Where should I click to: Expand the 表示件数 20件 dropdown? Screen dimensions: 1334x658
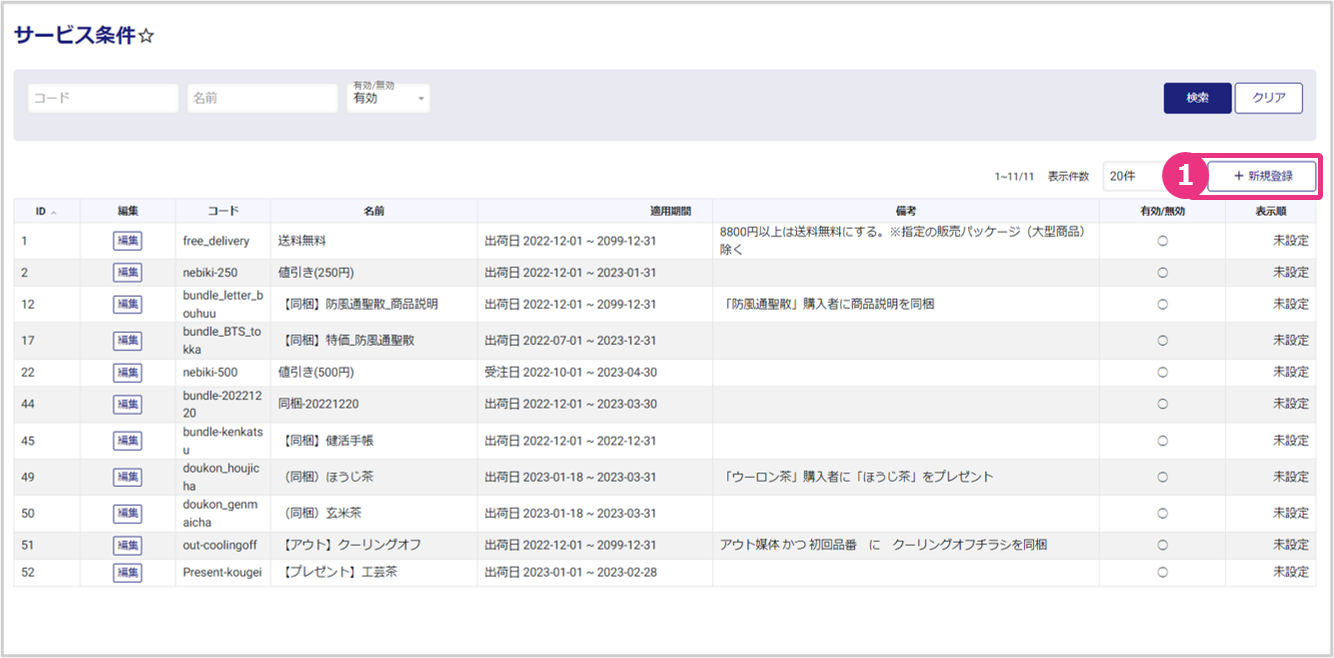pos(1132,176)
